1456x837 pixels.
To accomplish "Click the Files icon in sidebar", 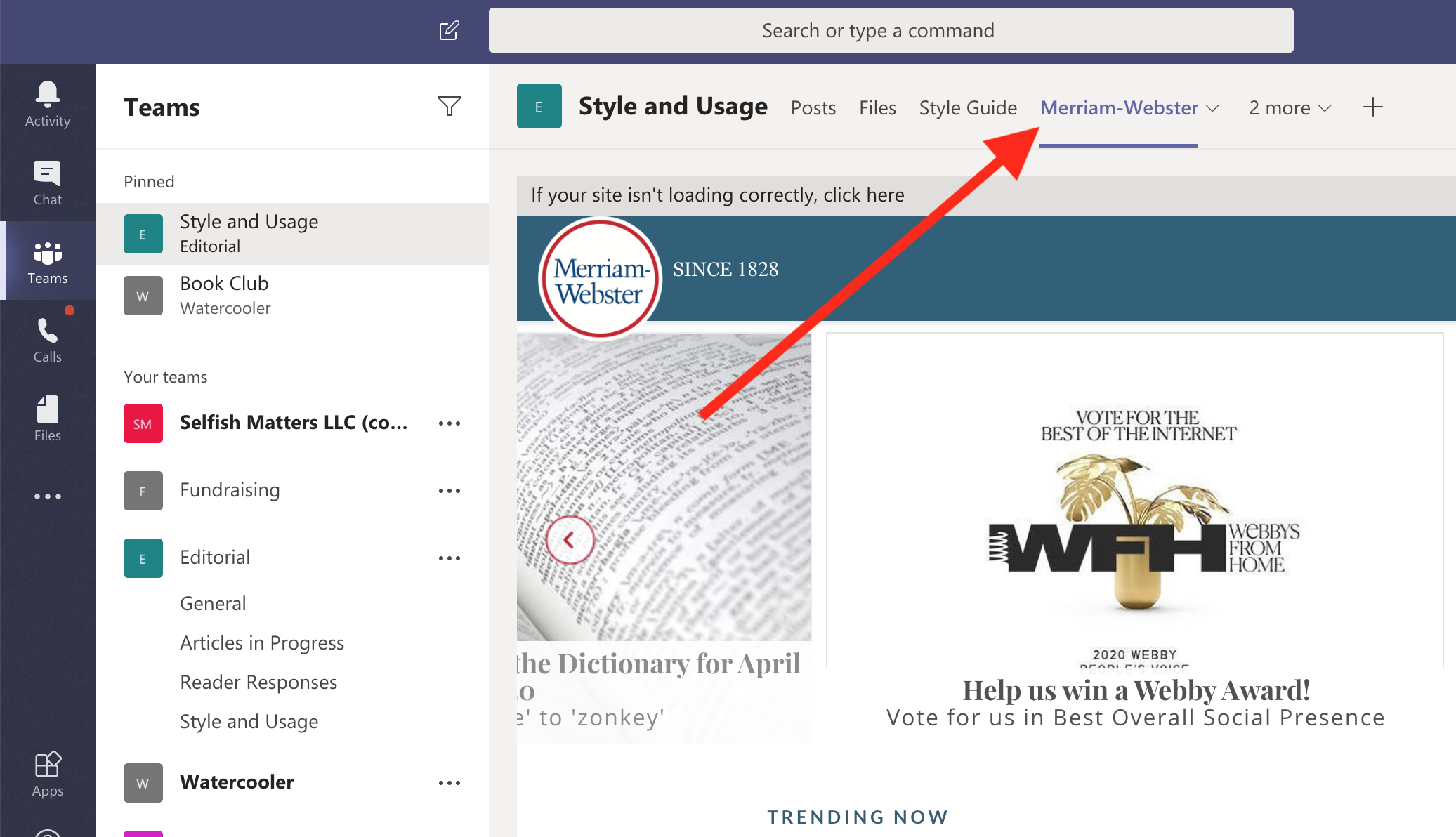I will pyautogui.click(x=47, y=411).
